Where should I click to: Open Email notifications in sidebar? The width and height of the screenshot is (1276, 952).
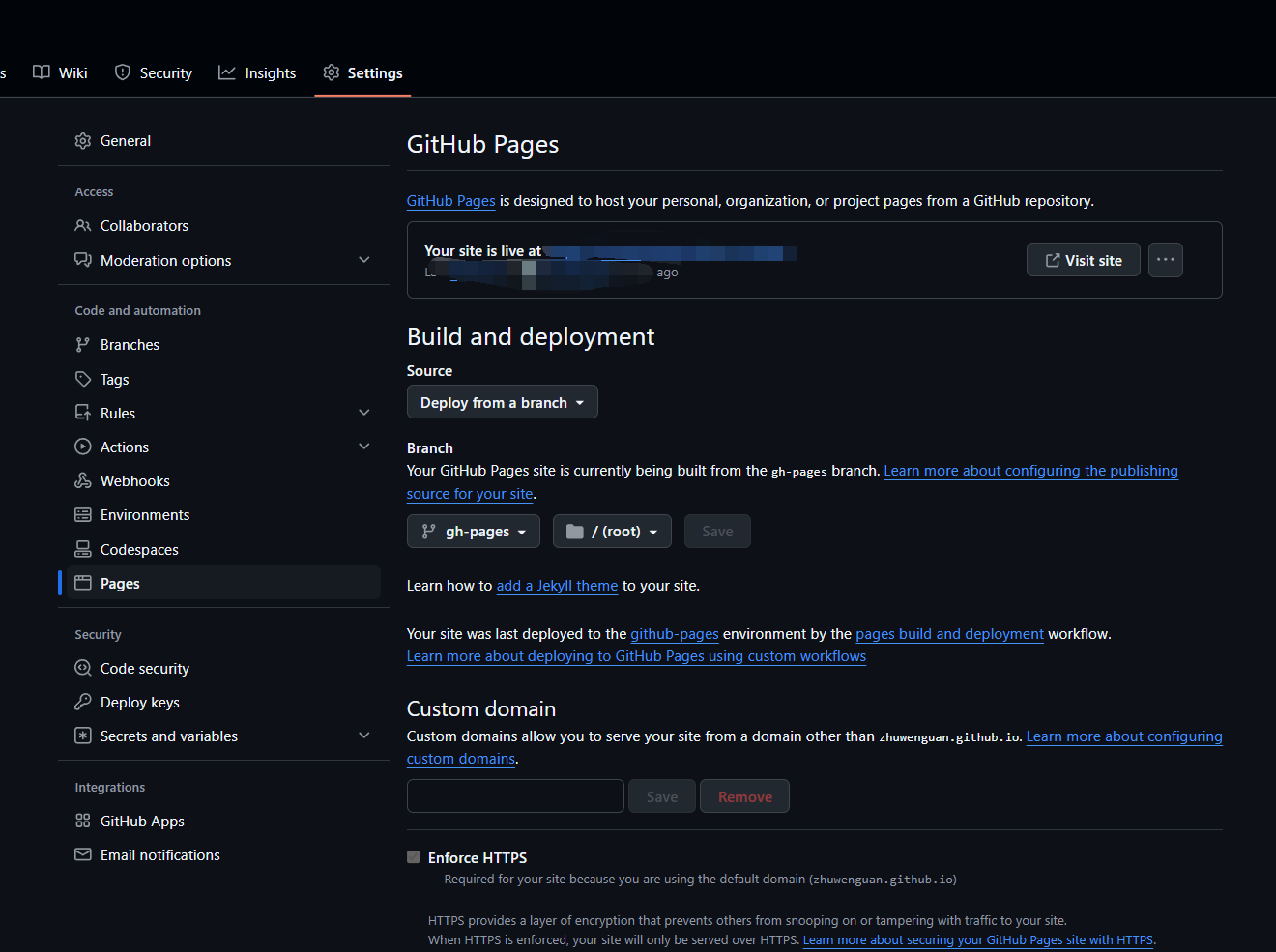223,854
